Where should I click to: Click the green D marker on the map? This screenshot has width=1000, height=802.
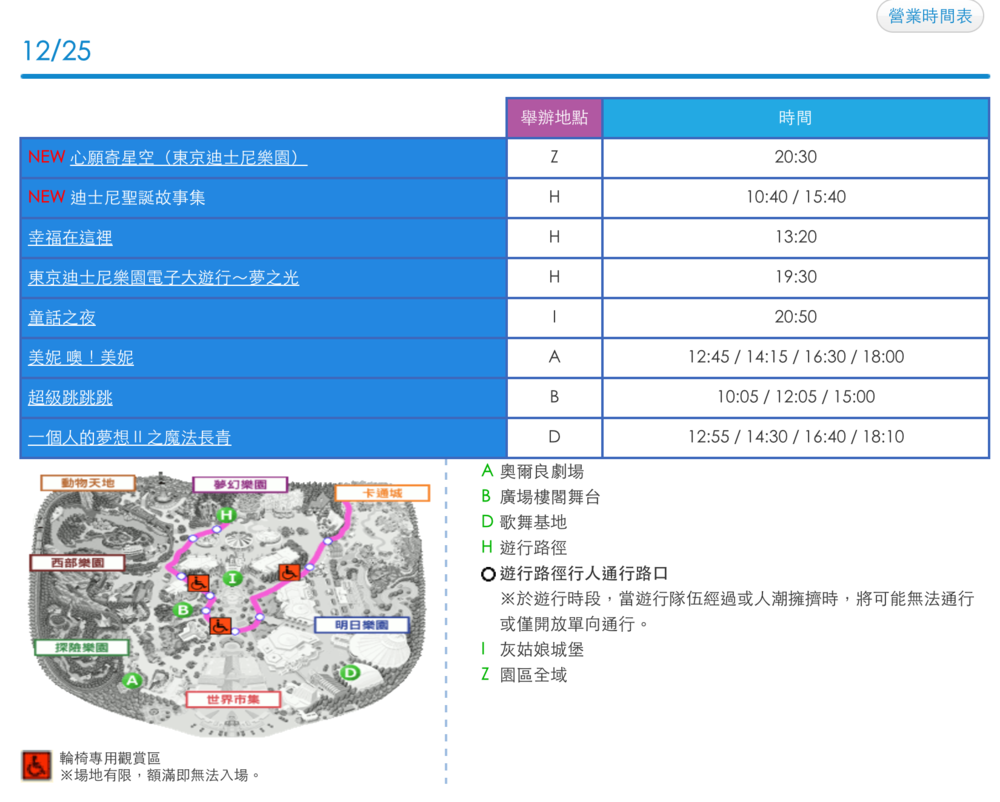point(350,673)
